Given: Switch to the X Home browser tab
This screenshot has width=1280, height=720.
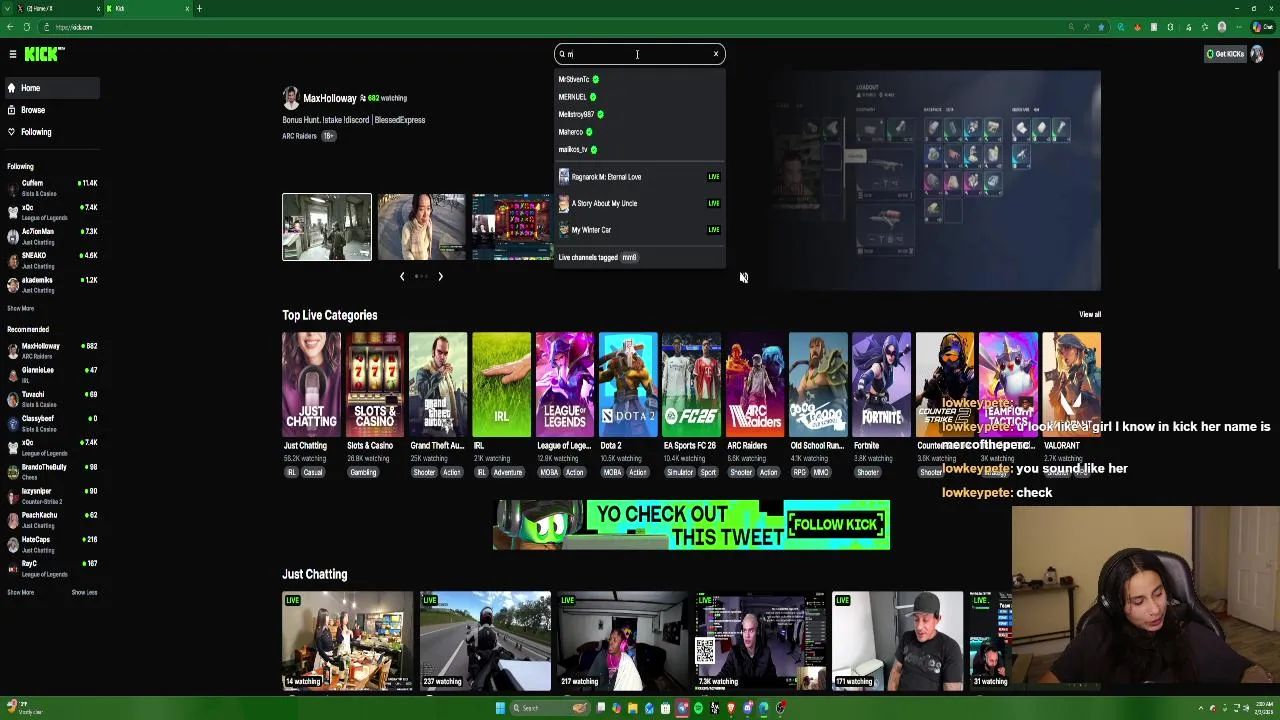Looking at the screenshot, I should (x=55, y=8).
